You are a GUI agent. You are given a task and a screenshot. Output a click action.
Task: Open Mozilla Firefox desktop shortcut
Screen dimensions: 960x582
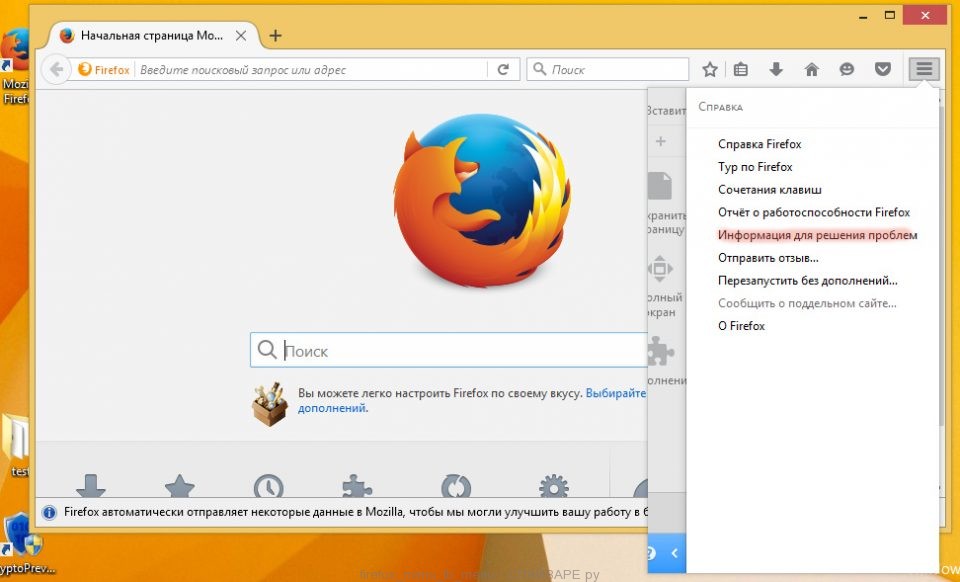[x=15, y=66]
